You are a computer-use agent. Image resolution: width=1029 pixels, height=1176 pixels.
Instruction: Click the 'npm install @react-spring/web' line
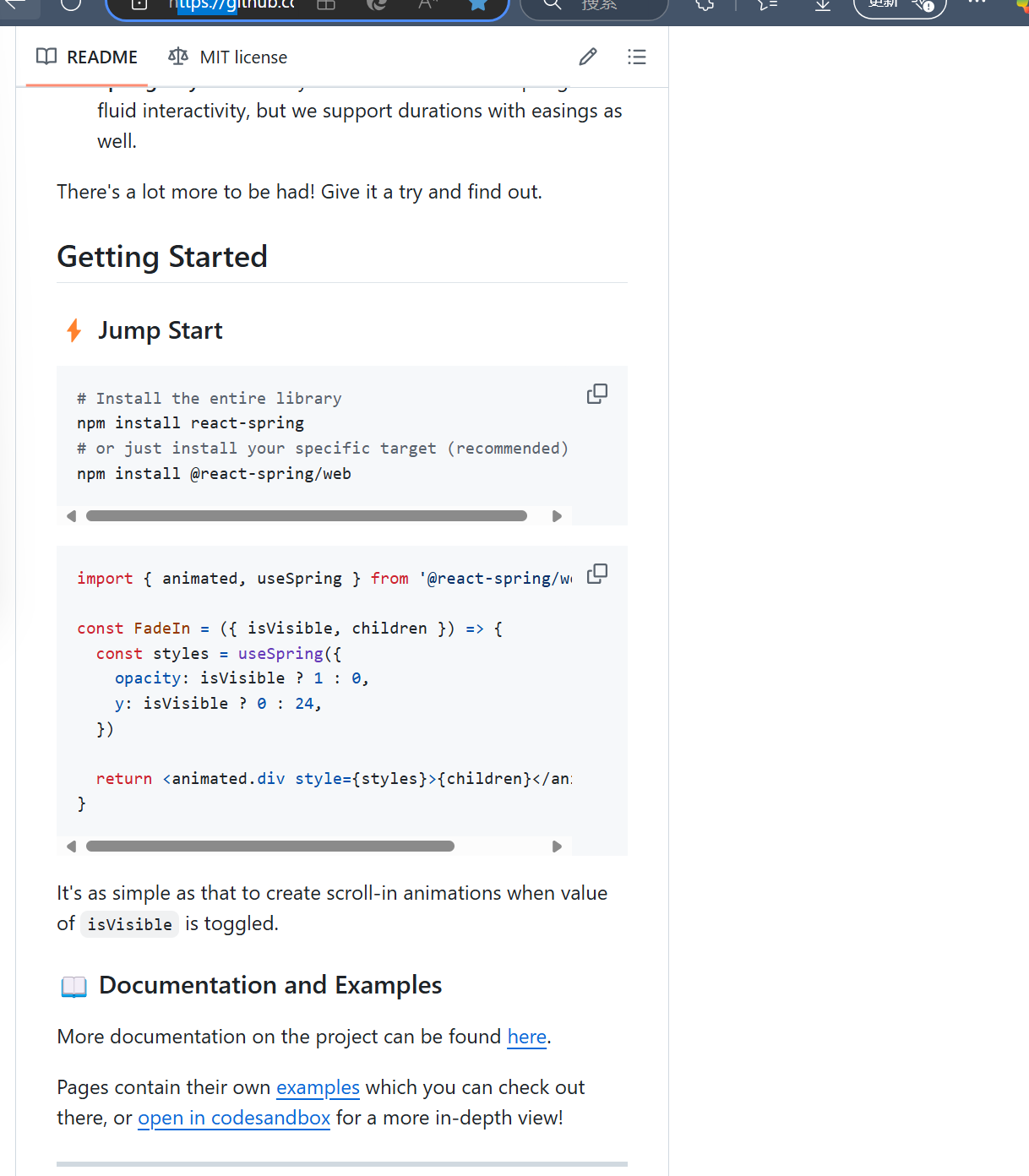214,474
